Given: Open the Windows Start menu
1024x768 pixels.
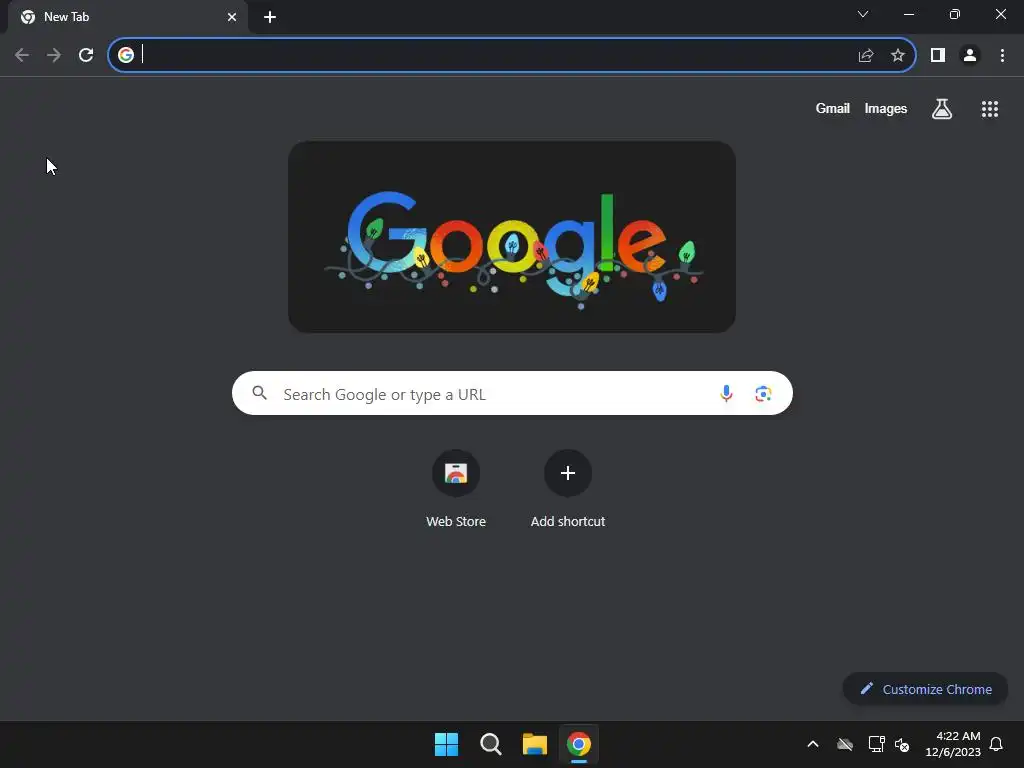Looking at the screenshot, I should tap(447, 744).
